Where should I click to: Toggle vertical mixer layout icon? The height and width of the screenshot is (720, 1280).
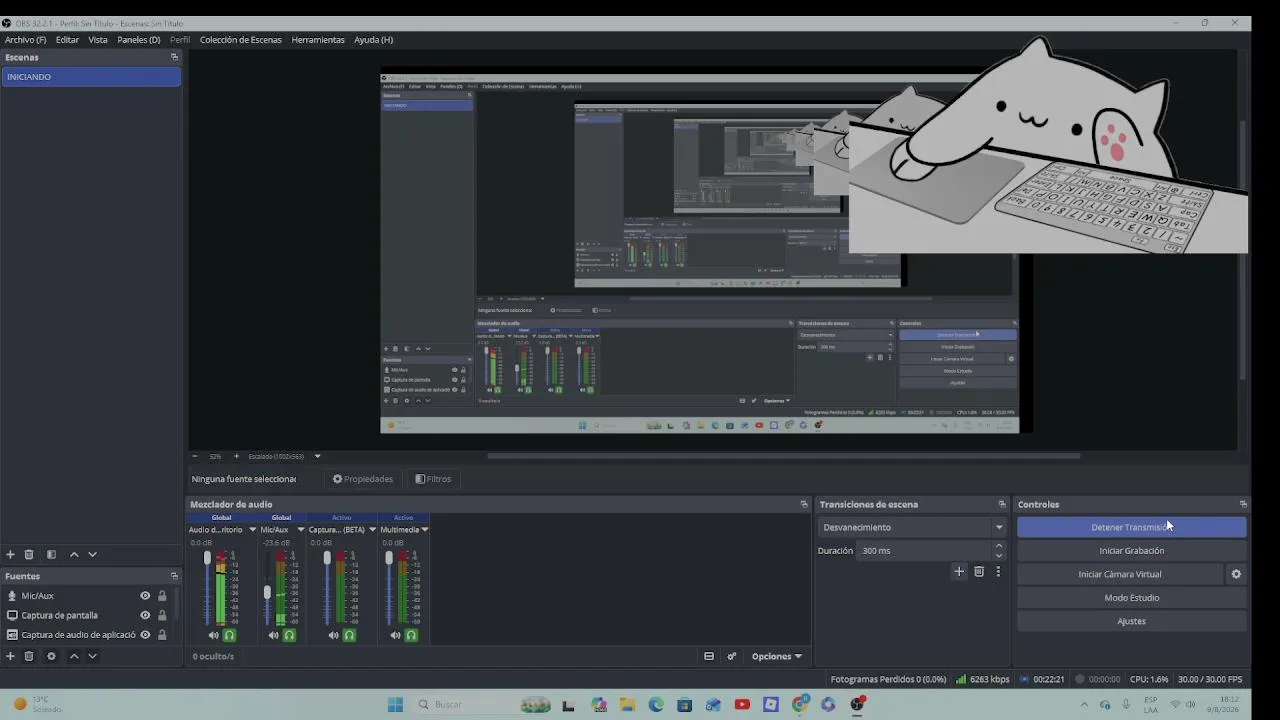709,656
